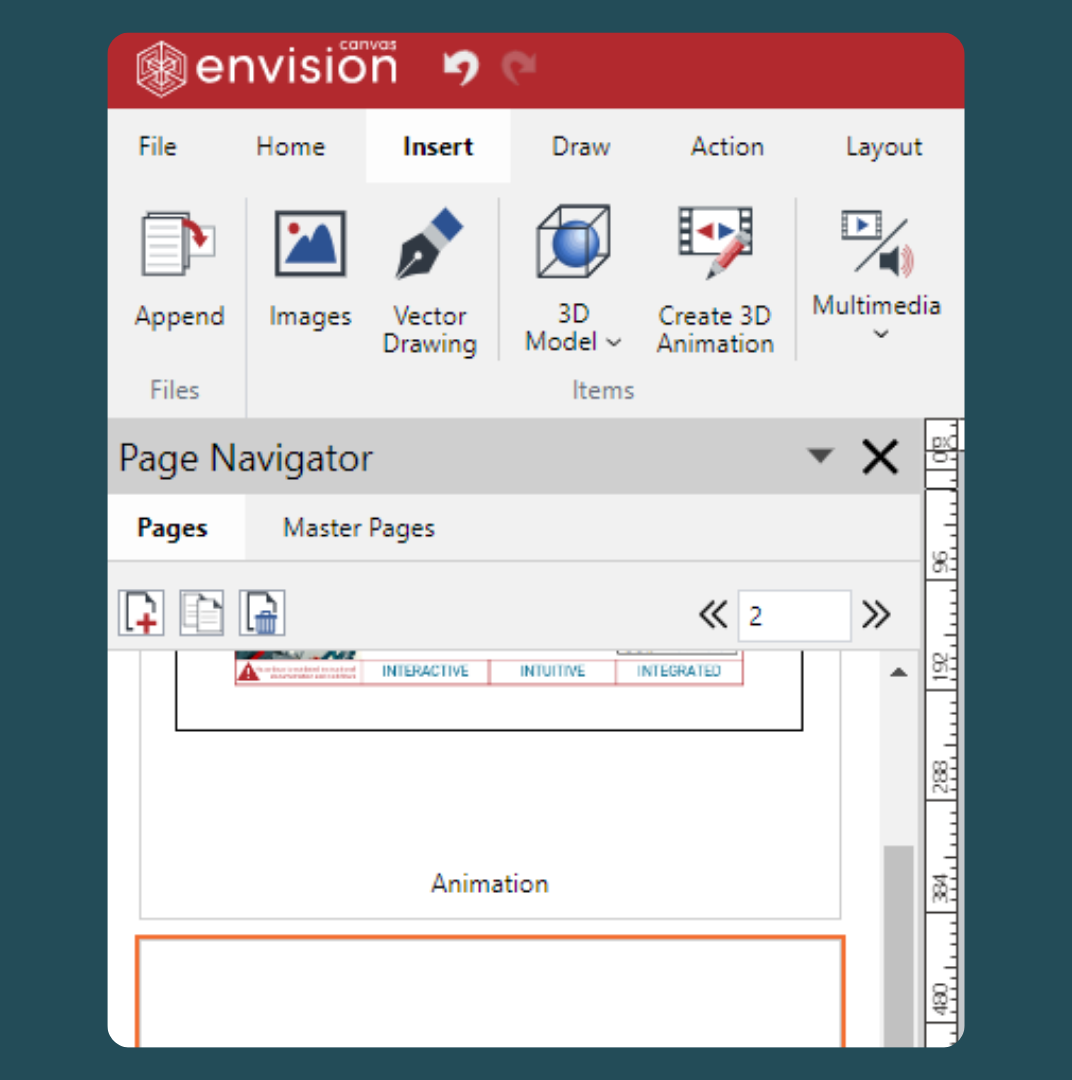Switch to the Master Pages tab
The height and width of the screenshot is (1080, 1072).
(358, 527)
